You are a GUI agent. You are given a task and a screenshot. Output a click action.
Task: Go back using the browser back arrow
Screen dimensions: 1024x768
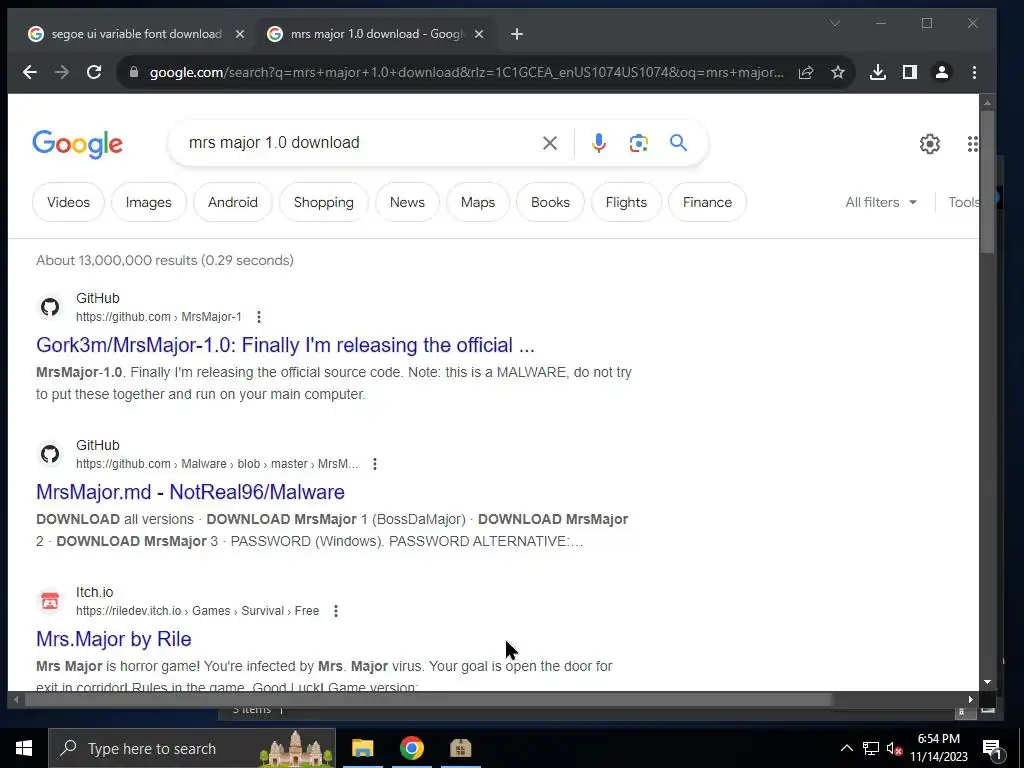pyautogui.click(x=30, y=72)
